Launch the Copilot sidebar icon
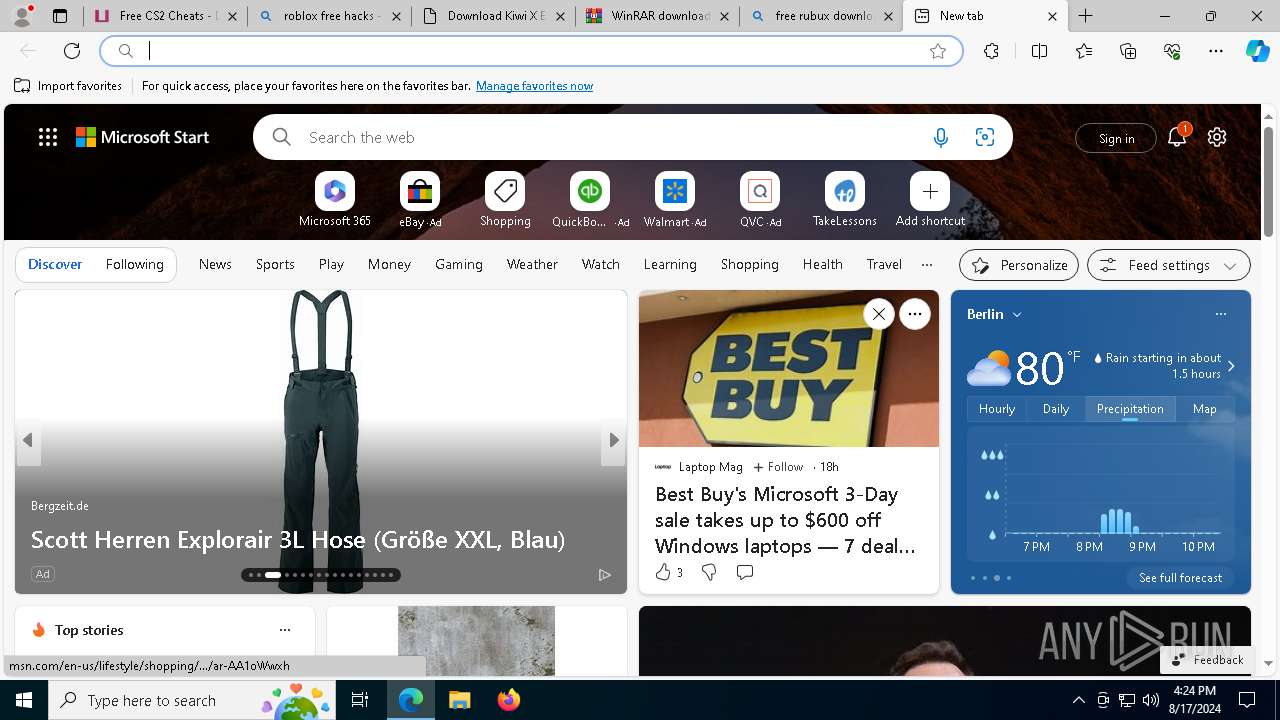The width and height of the screenshot is (1280, 720). click(x=1258, y=51)
